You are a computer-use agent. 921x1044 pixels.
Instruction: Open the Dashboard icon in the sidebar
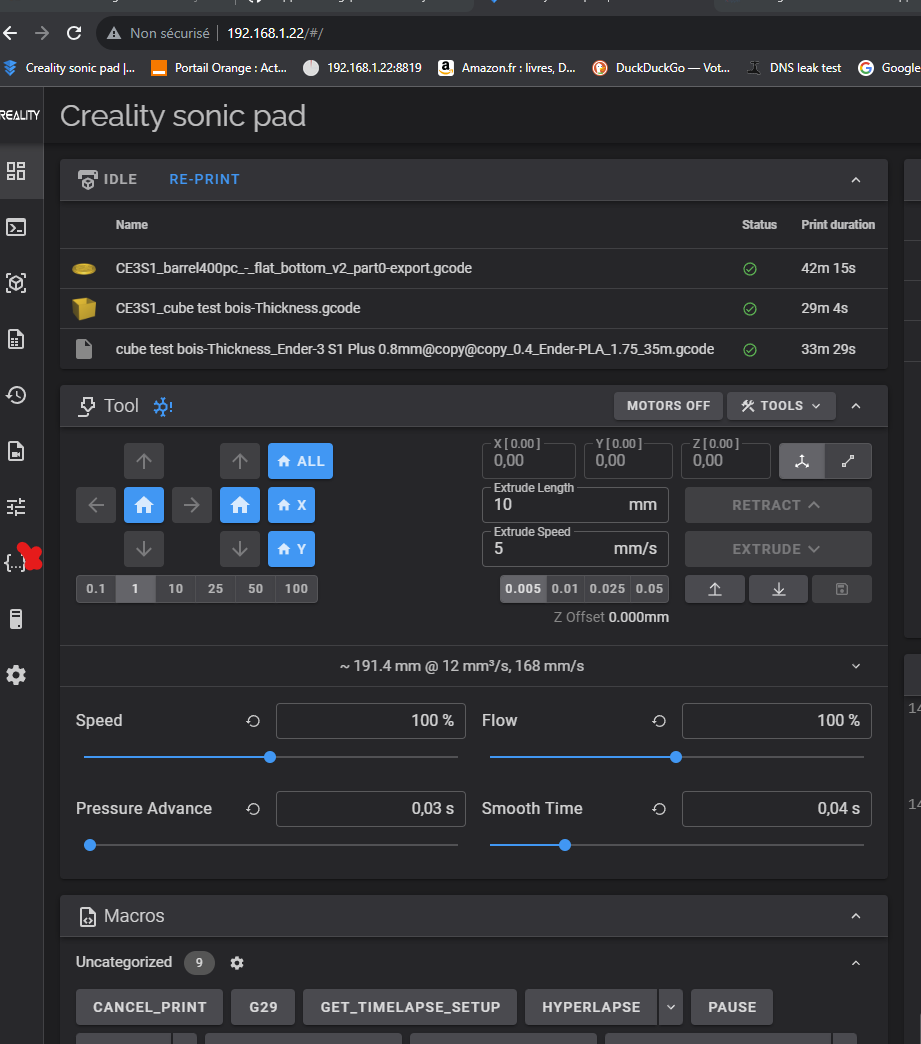click(16, 171)
